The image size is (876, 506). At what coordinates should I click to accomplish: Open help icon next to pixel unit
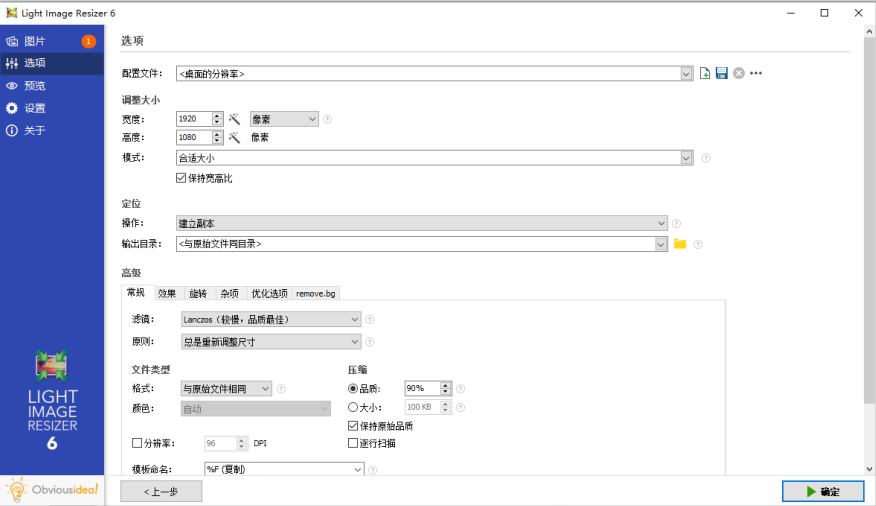tap(327, 119)
